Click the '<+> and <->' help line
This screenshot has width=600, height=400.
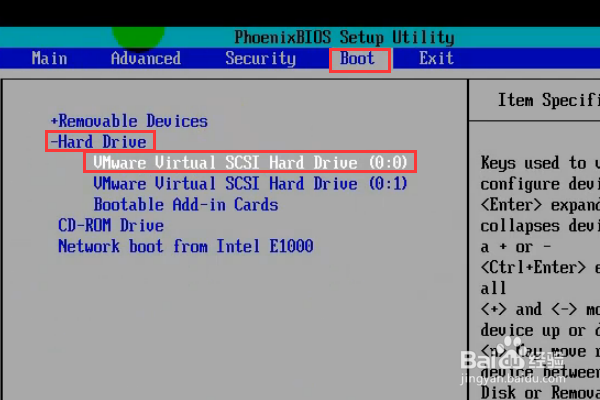click(540, 309)
